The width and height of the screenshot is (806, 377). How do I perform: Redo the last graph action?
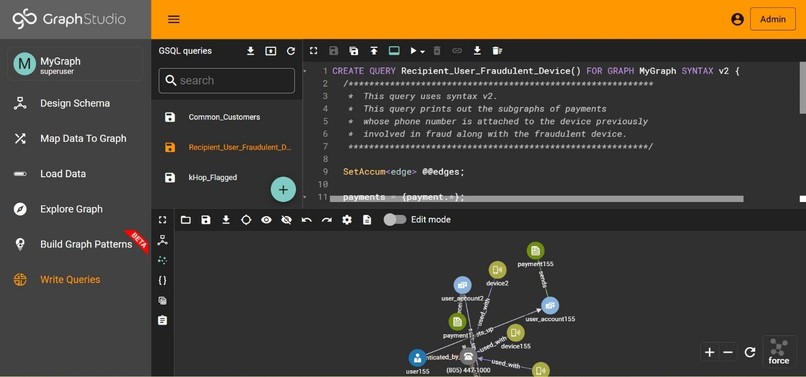pyautogui.click(x=326, y=220)
